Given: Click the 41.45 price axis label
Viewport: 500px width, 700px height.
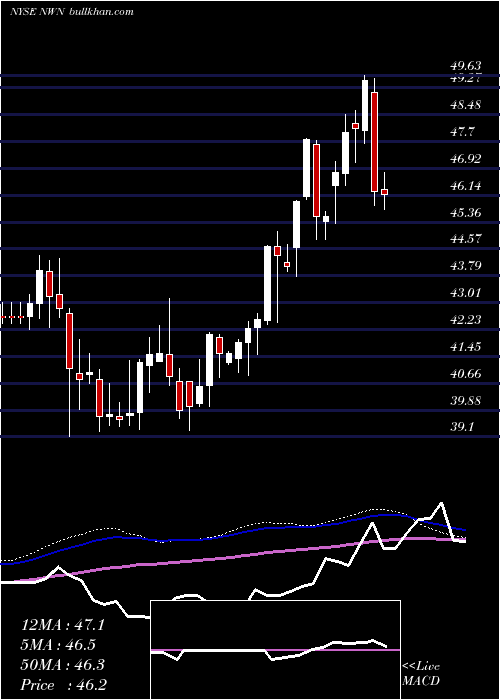Looking at the screenshot, I should 466,346.
